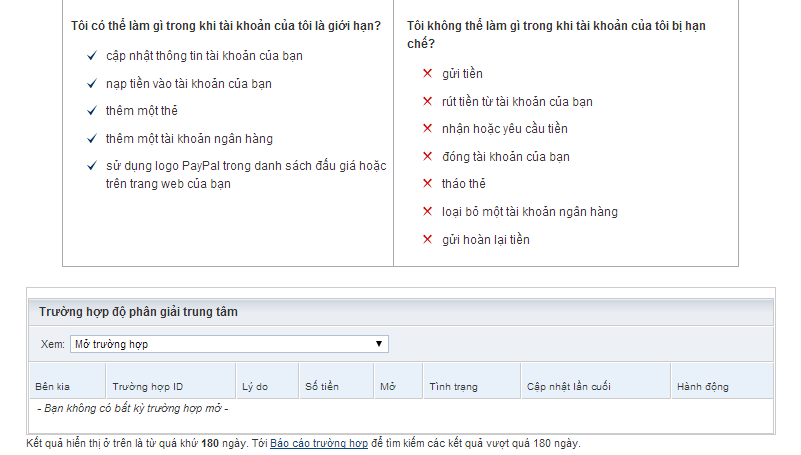801x455 pixels.
Task: Click the "Số tiền" column header
Action: [x=337, y=381]
